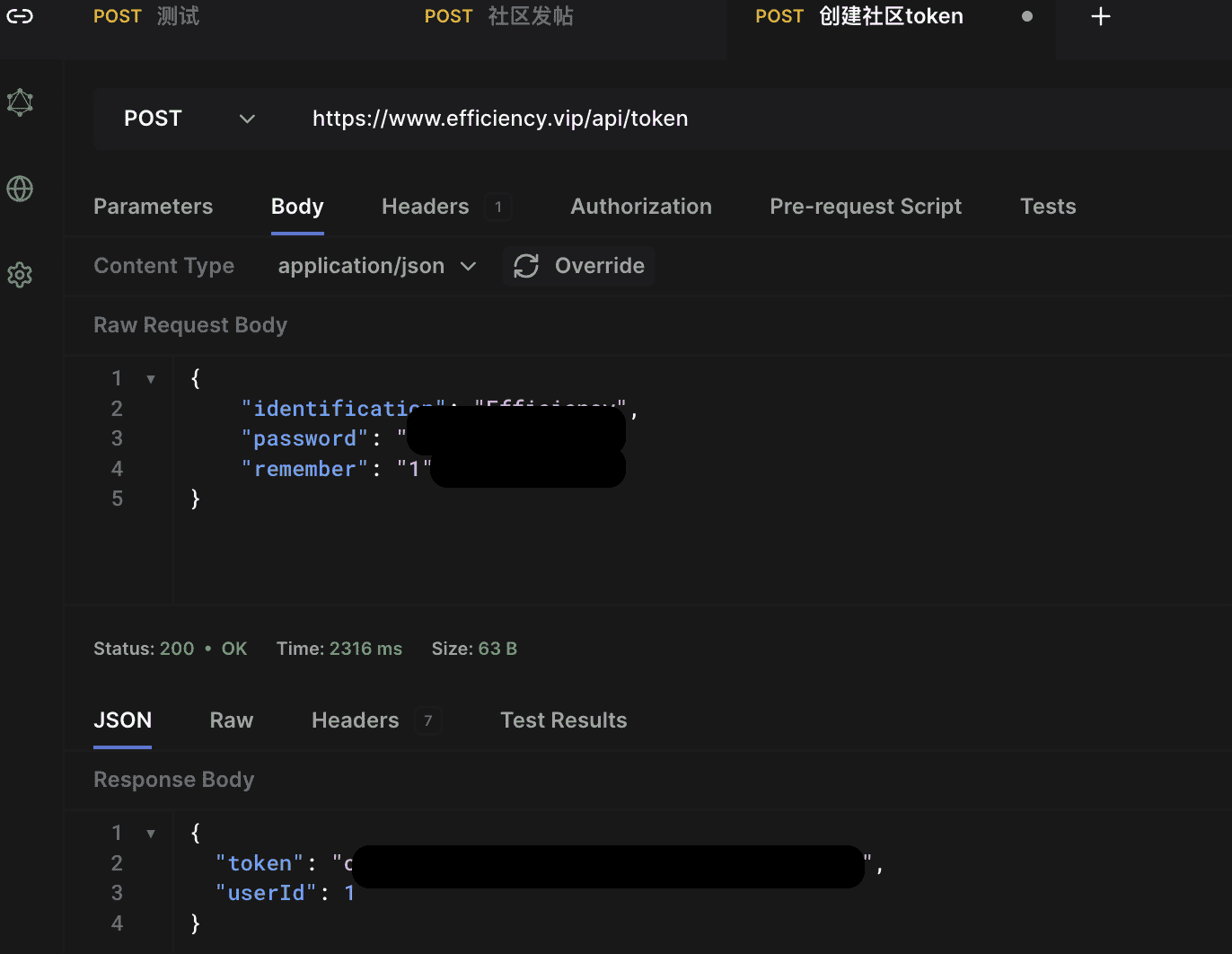Screen dimensions: 1232x954
Task: Open the Authorization tab
Action: (640, 207)
